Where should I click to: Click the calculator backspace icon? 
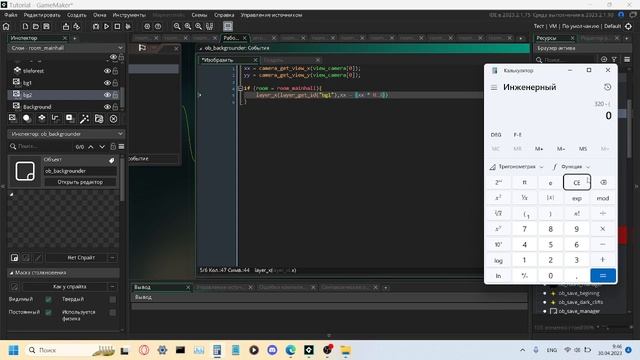click(603, 182)
